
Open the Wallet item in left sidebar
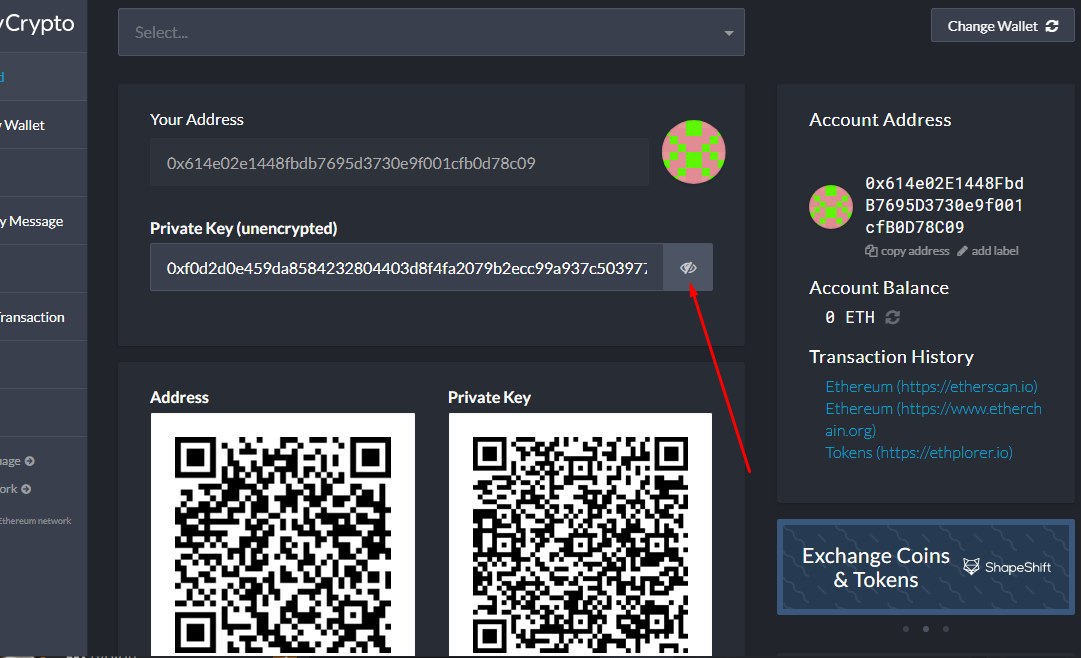[x=43, y=125]
